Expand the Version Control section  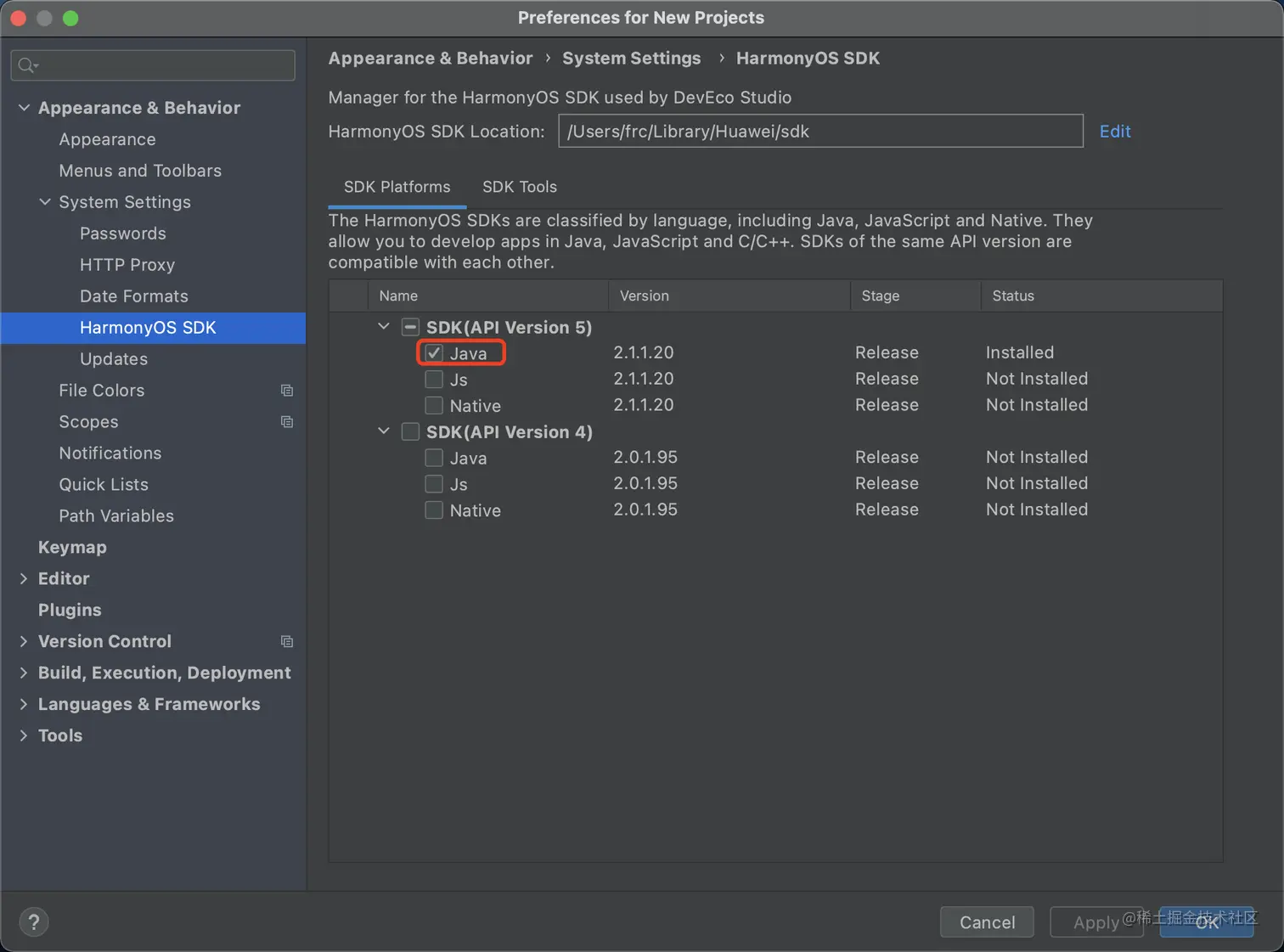point(24,641)
